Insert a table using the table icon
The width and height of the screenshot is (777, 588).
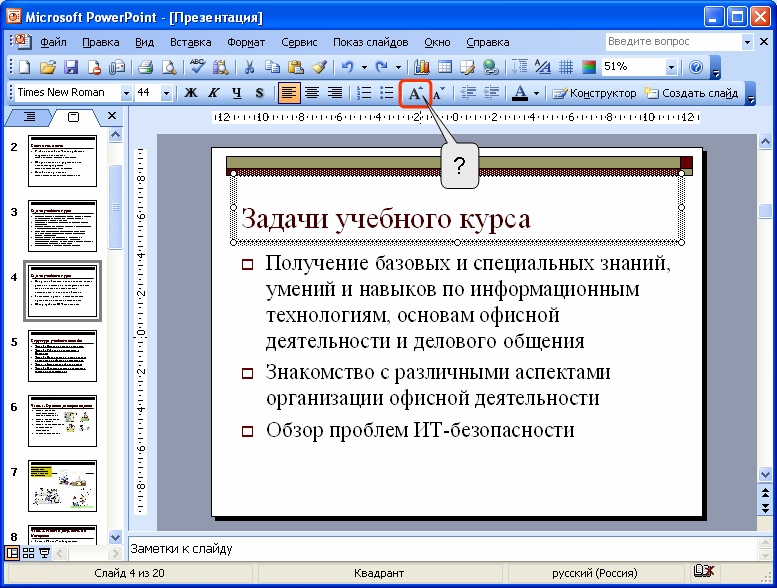(x=444, y=66)
